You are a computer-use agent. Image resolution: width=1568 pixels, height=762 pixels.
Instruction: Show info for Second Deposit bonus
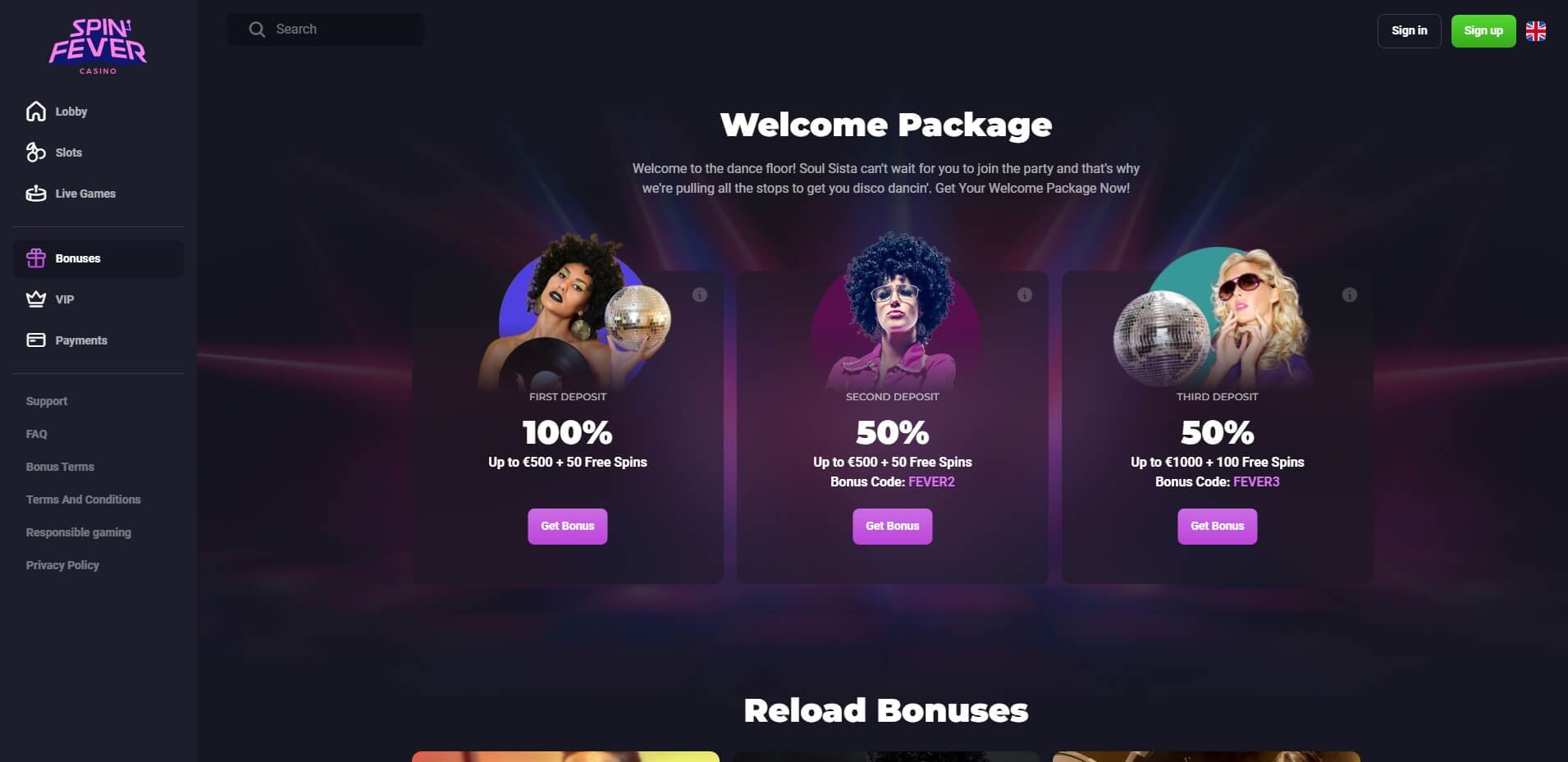1025,294
